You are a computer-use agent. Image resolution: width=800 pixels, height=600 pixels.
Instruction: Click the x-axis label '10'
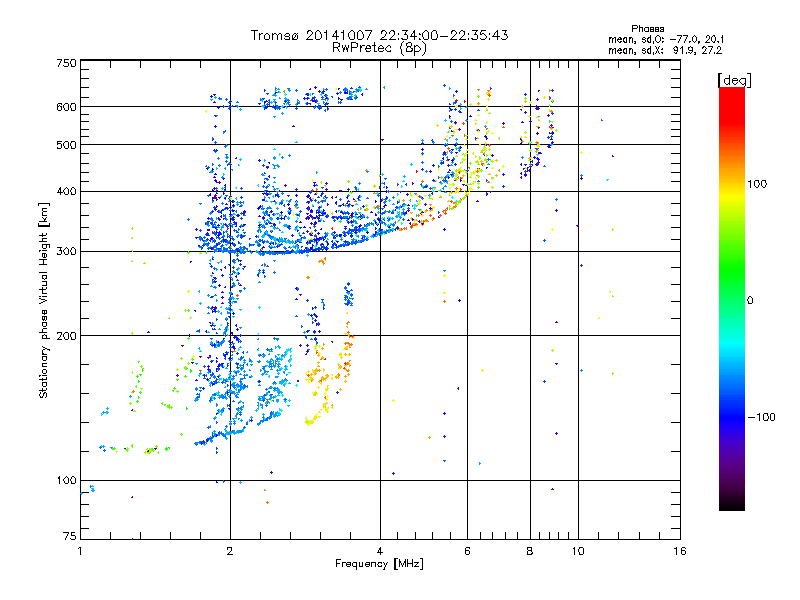point(578,551)
